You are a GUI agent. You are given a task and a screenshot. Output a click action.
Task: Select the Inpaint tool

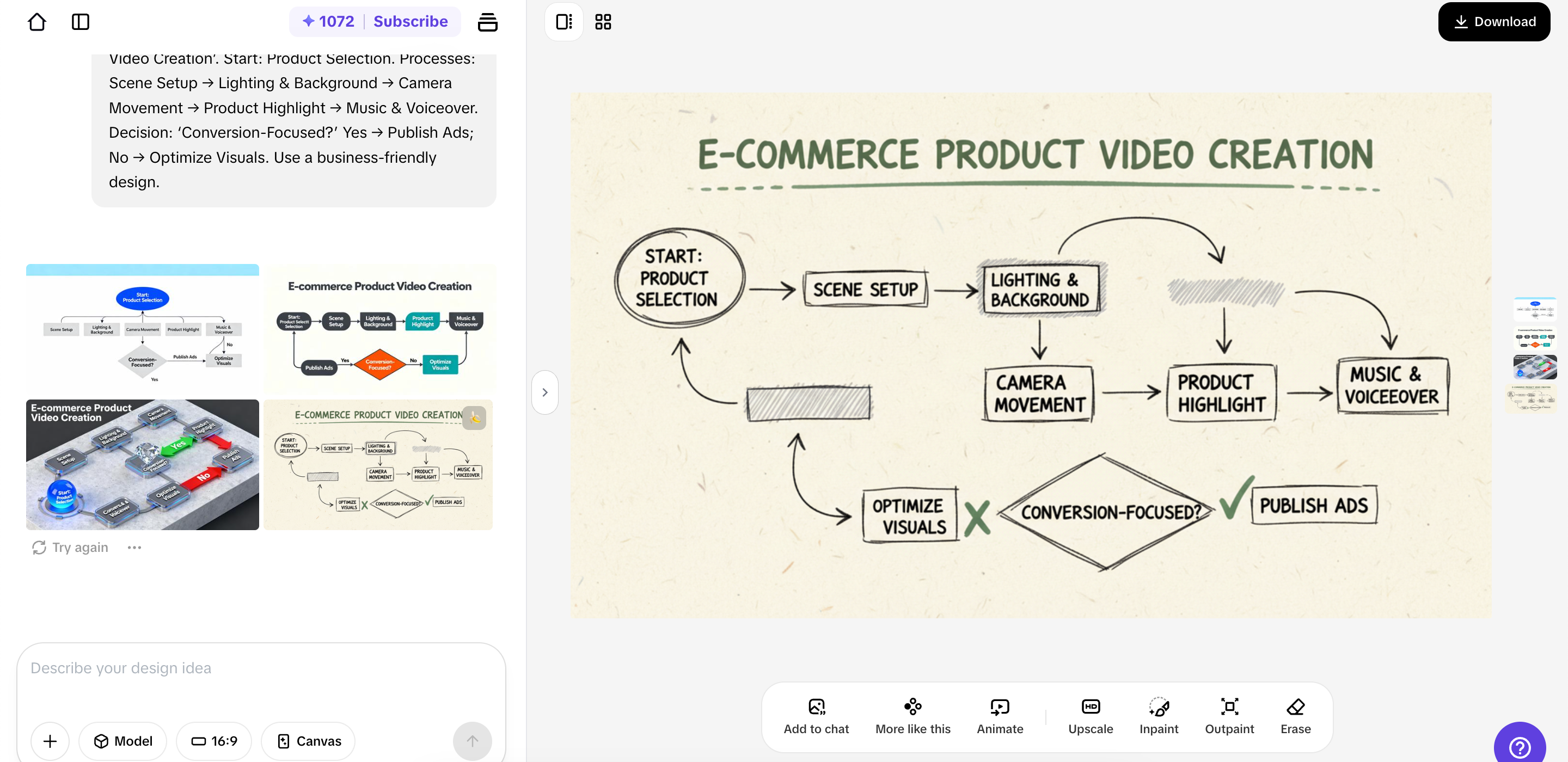click(1159, 716)
